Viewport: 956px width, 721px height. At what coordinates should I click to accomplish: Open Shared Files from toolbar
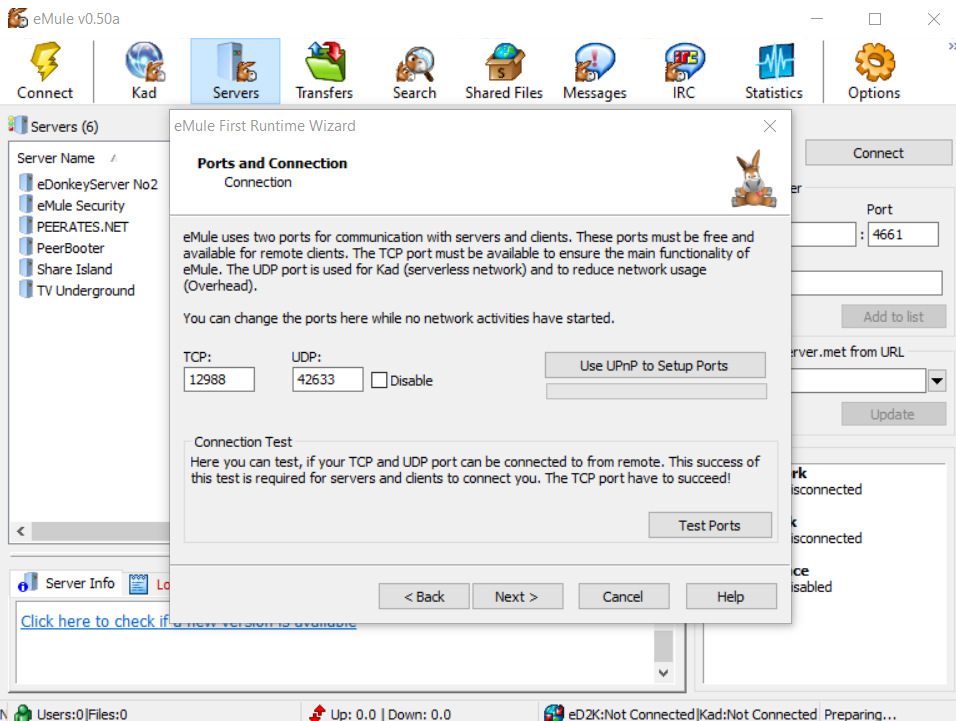504,62
